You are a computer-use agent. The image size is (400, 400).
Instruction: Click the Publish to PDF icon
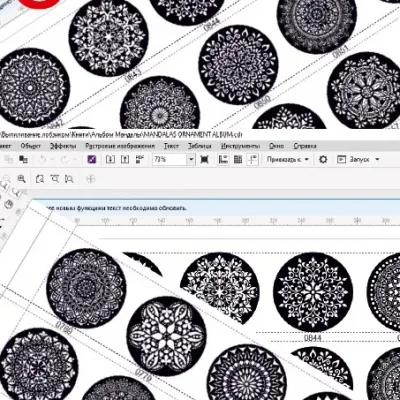(x=139, y=159)
